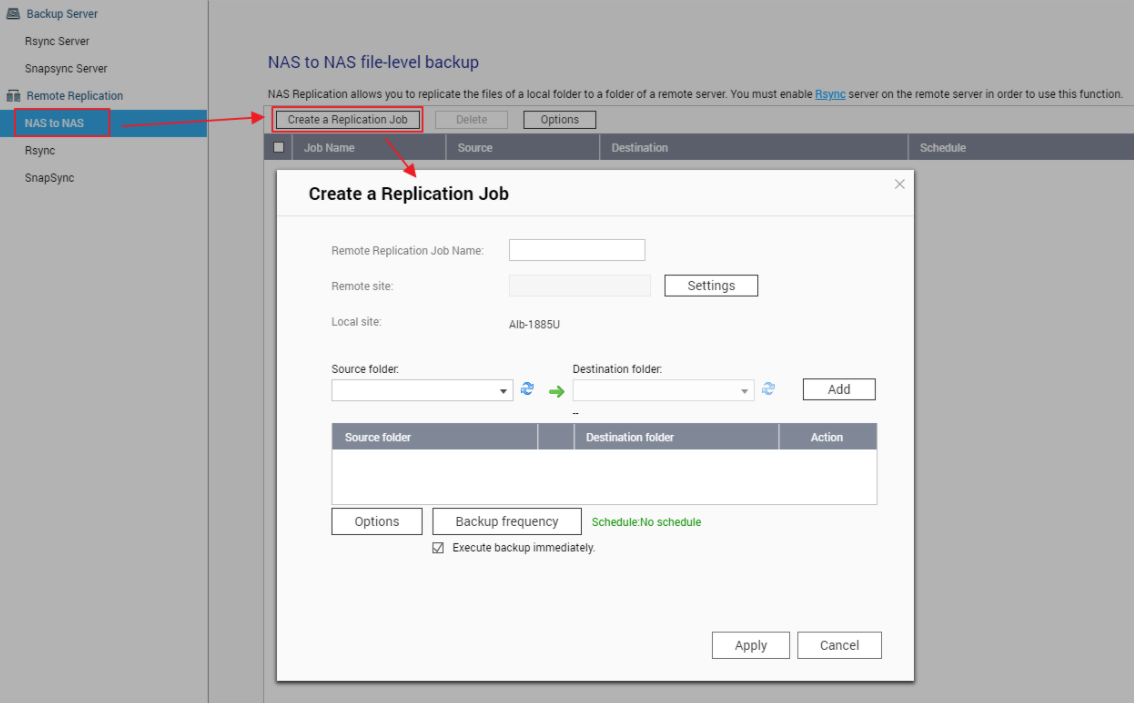The height and width of the screenshot is (703, 1134).
Task: Refresh the source folder list
Action: point(527,390)
